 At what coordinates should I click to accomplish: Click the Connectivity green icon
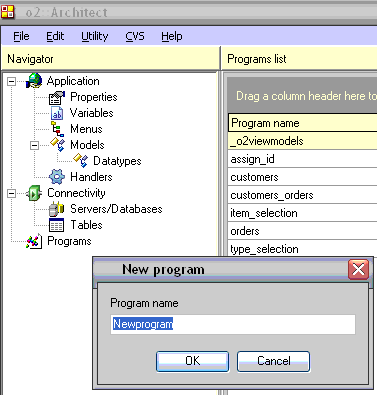pos(34,193)
